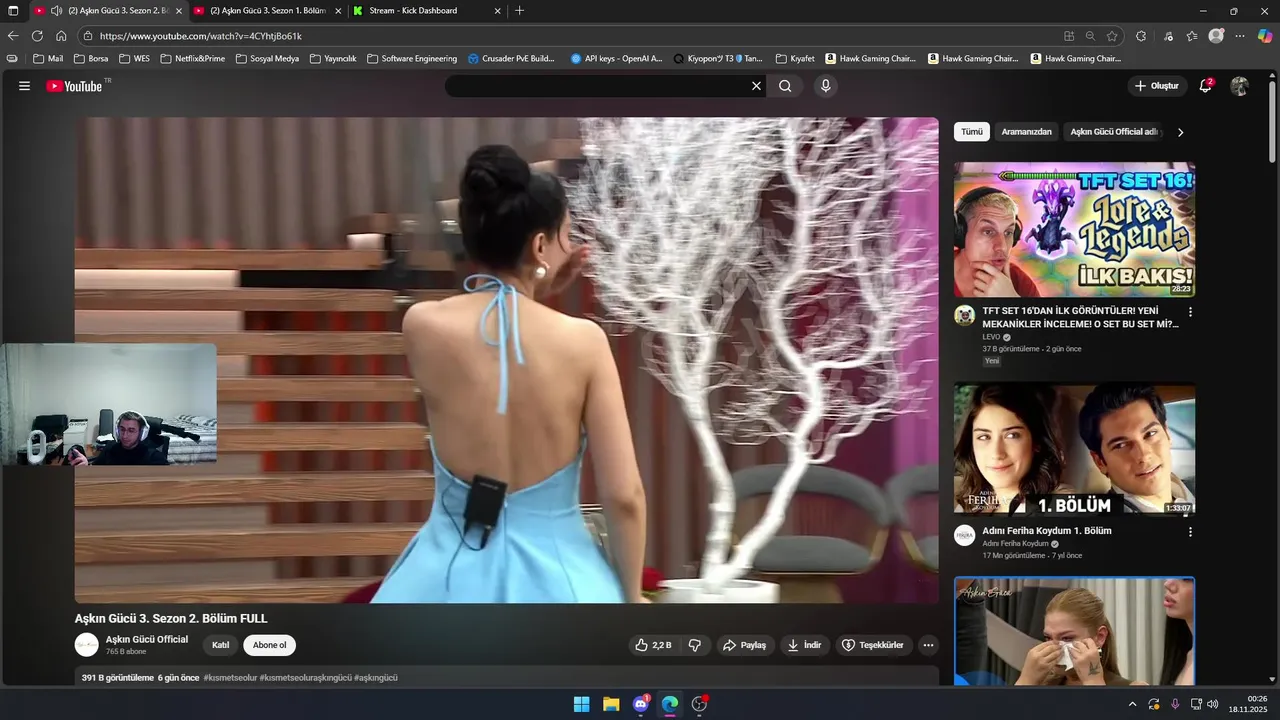This screenshot has height=720, width=1280.
Task: Open the Software Engineering bookmarks folder
Action: pyautogui.click(x=412, y=59)
